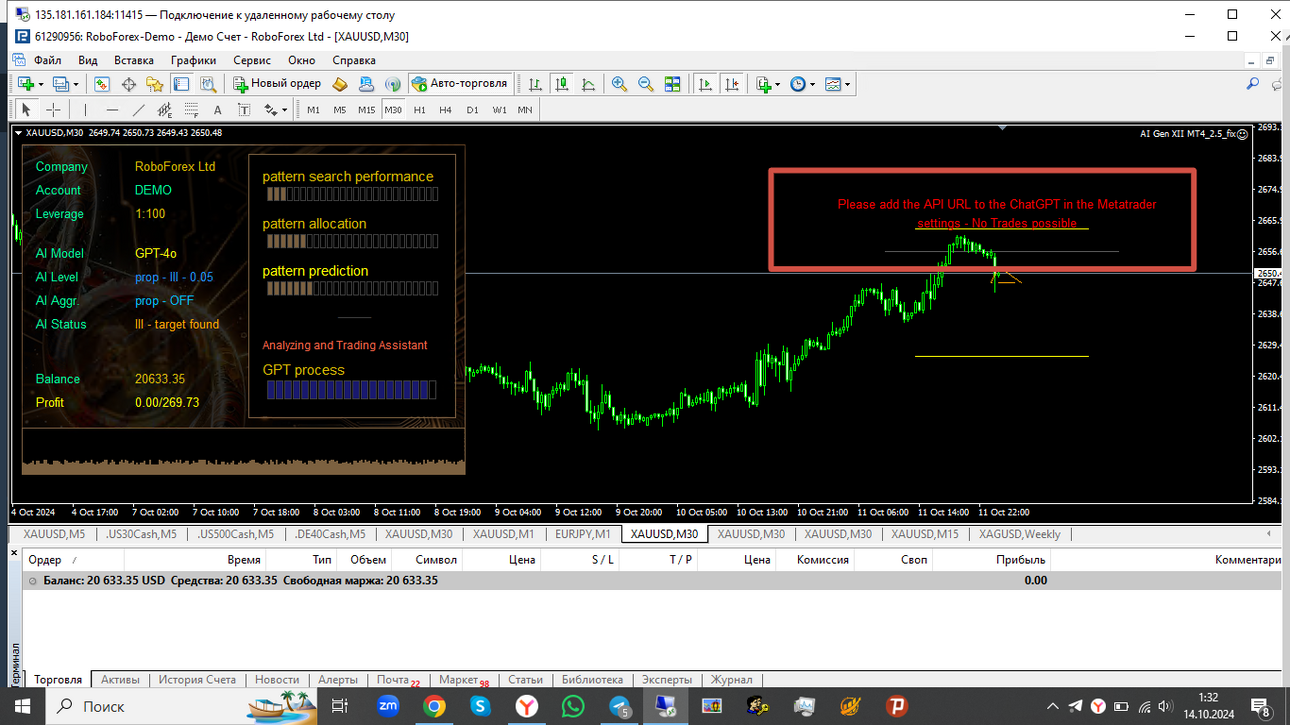The width and height of the screenshot is (1290, 725).
Task: Switch to the XAGUSD,Weekly chart tab
Action: pos(1020,534)
